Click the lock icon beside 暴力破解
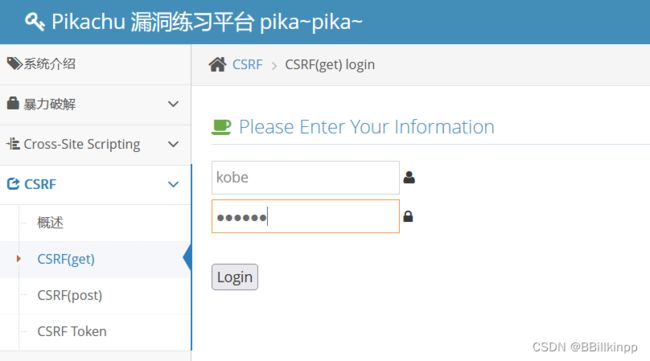The height and width of the screenshot is (361, 650). (x=13, y=103)
